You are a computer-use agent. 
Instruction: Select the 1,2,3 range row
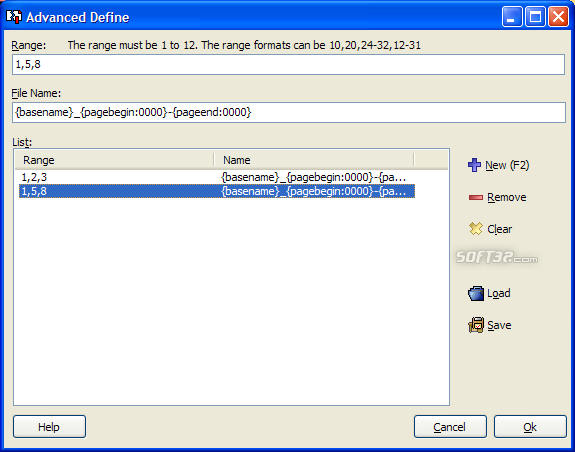coord(217,177)
